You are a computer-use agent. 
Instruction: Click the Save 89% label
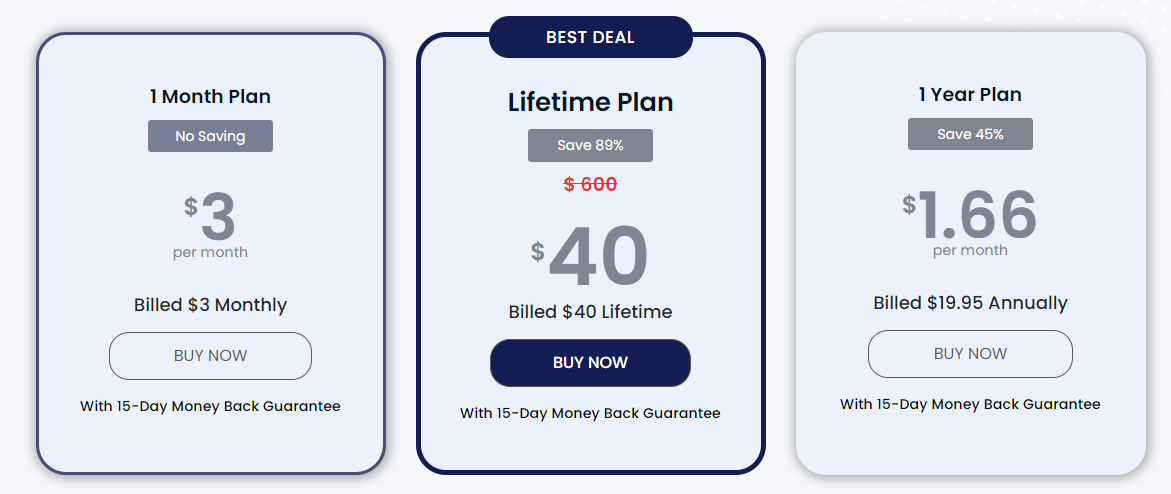[x=590, y=145]
